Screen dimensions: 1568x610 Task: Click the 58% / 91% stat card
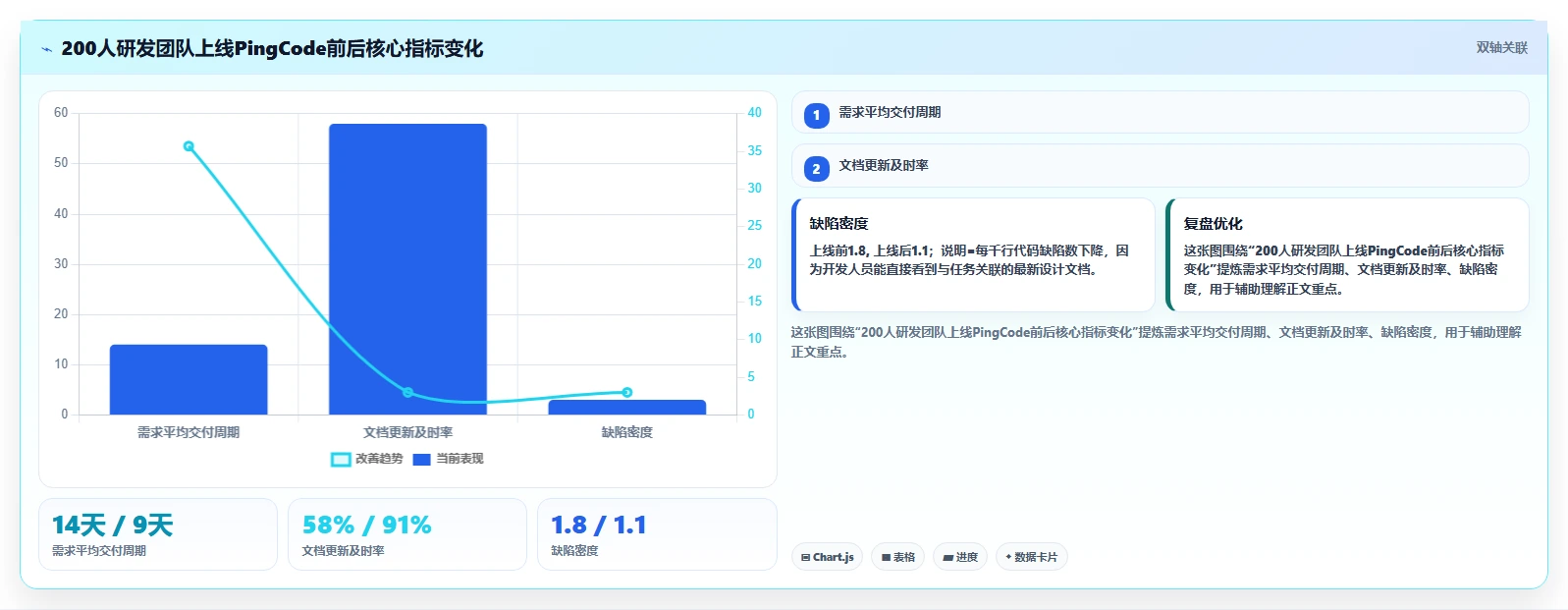[x=407, y=534]
